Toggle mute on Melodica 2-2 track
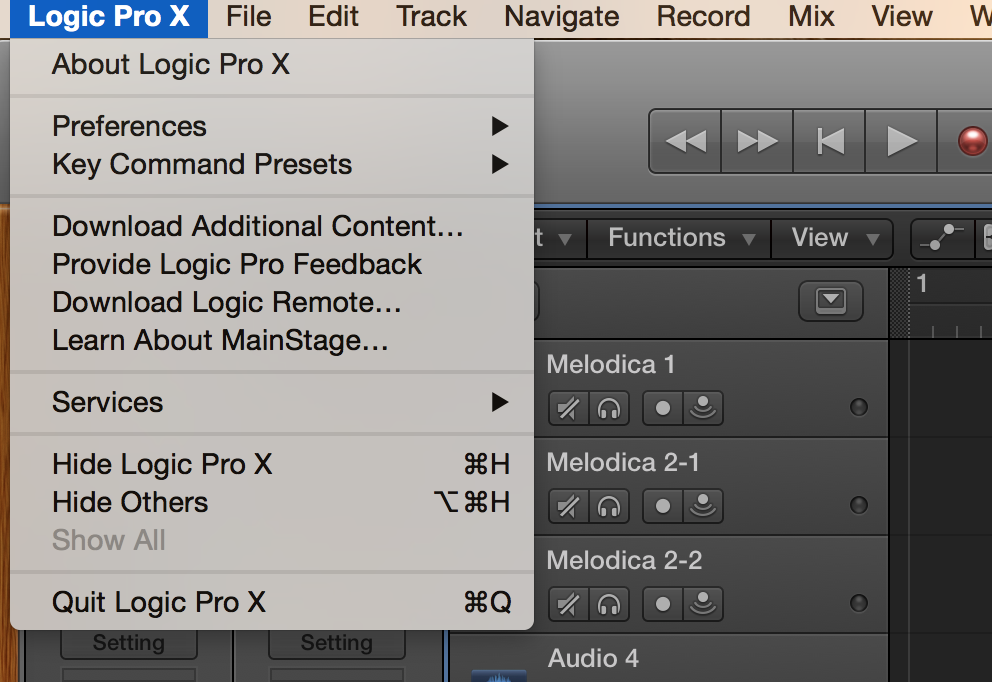Image resolution: width=992 pixels, height=682 pixels. tap(569, 604)
